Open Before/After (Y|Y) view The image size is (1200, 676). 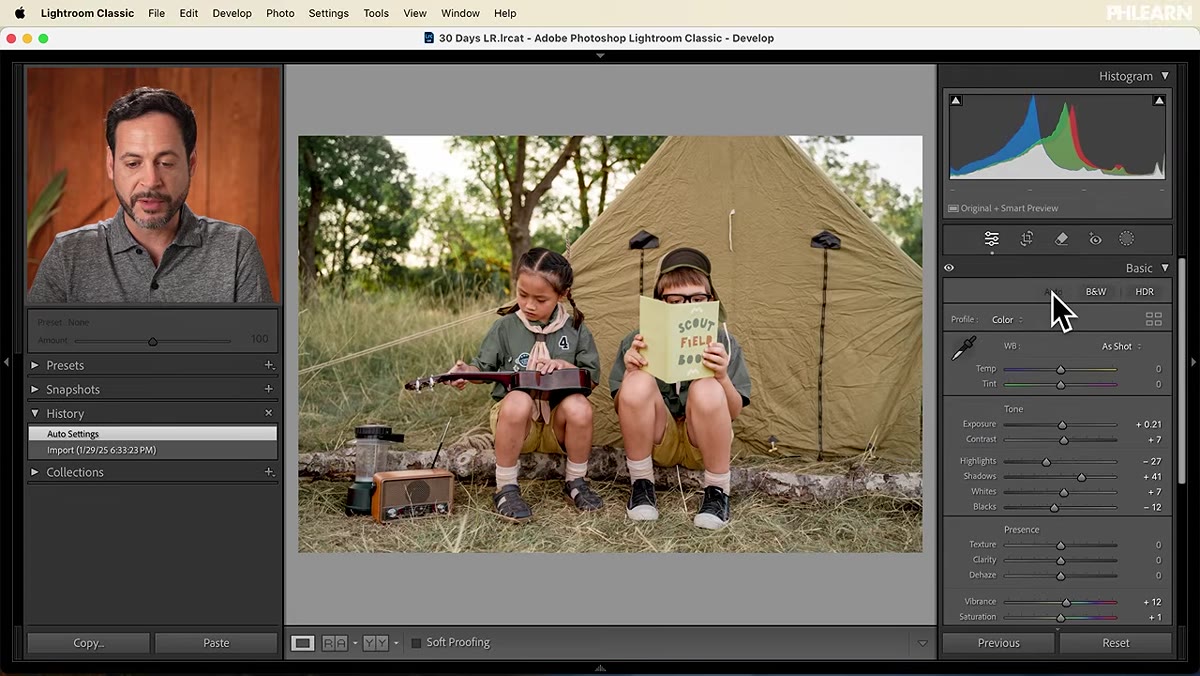pyautogui.click(x=376, y=643)
